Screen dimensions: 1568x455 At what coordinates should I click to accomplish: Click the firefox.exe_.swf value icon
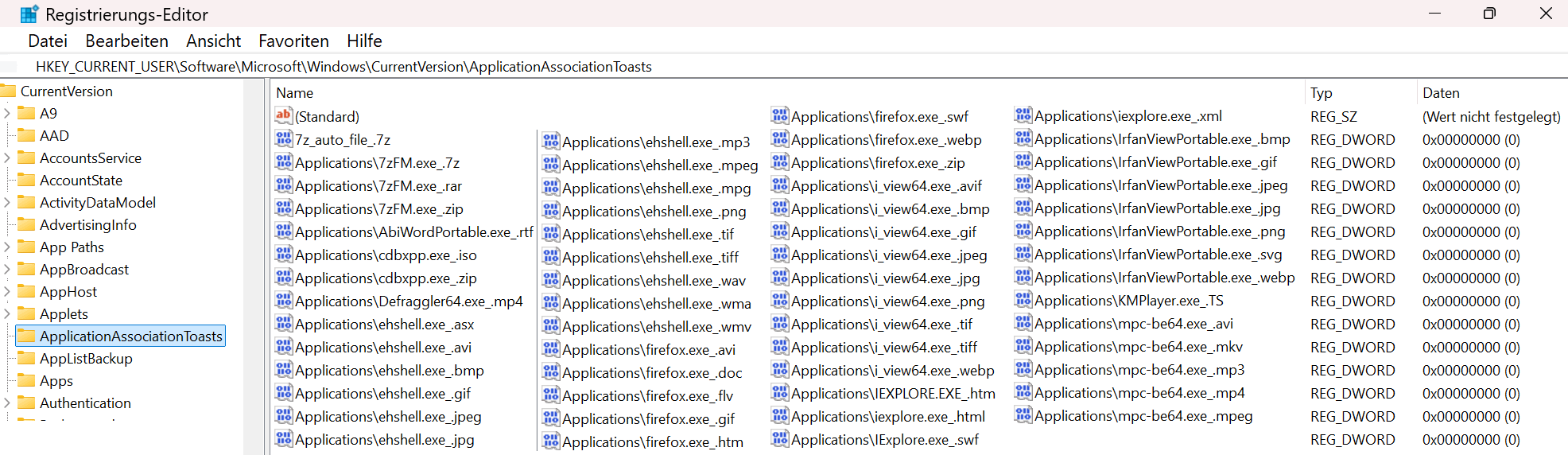(x=780, y=115)
